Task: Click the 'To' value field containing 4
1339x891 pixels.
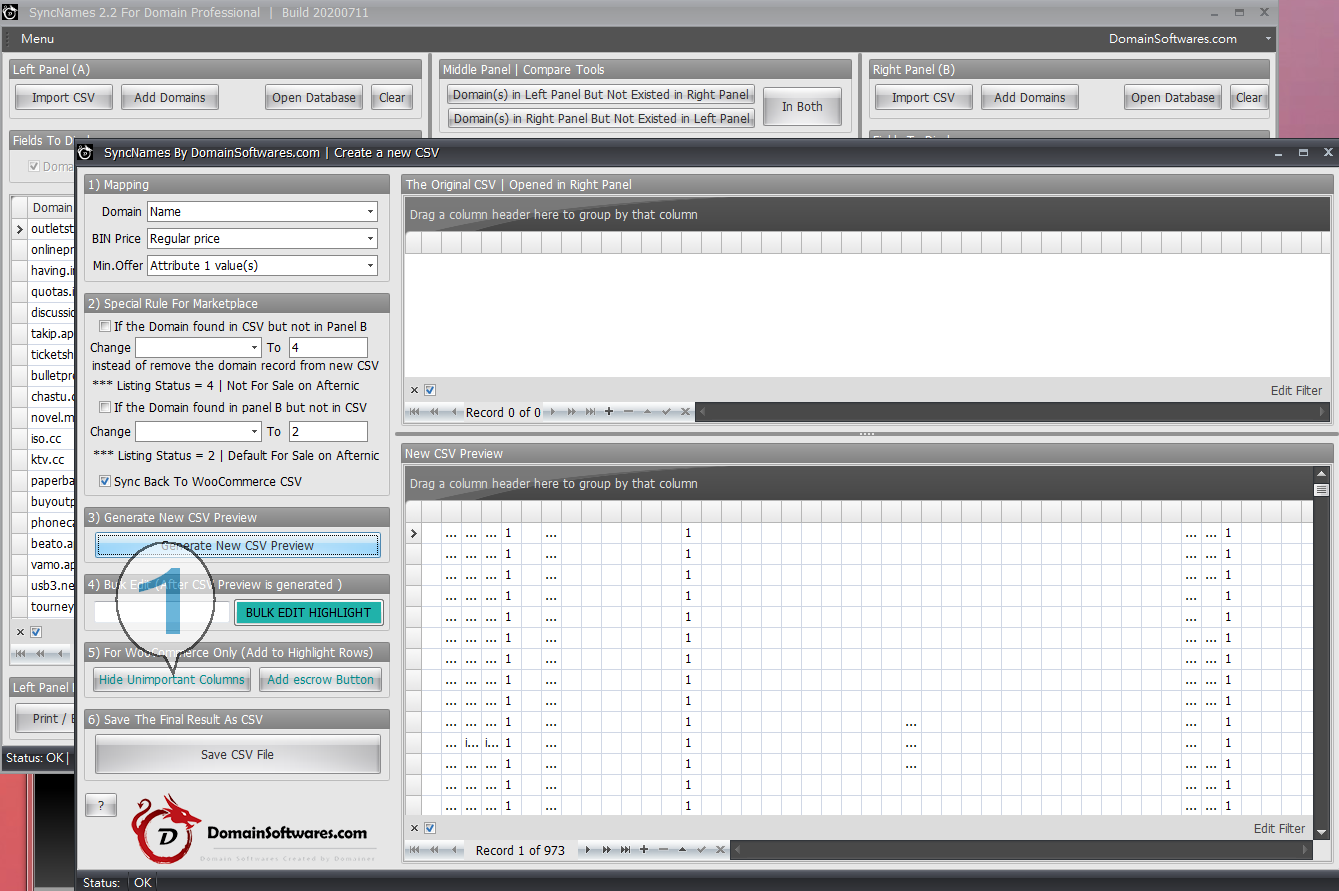Action: 328,348
